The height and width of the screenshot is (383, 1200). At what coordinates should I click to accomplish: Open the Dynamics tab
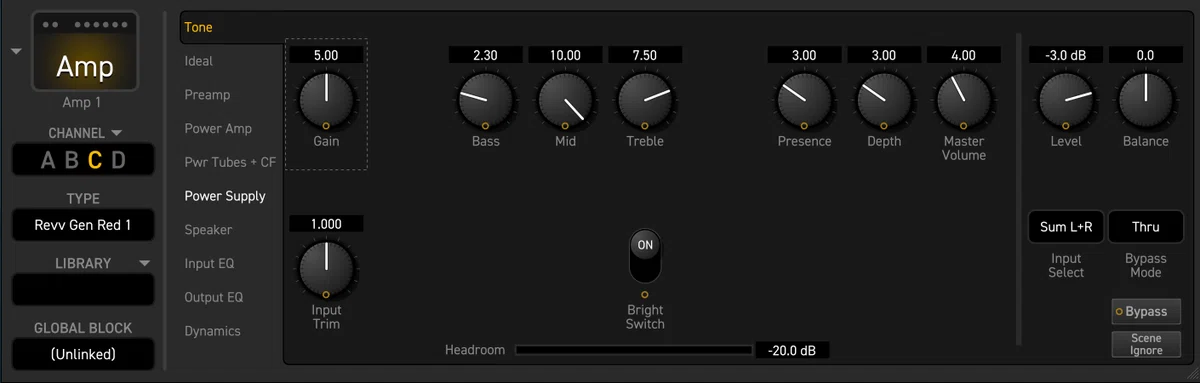coord(212,331)
